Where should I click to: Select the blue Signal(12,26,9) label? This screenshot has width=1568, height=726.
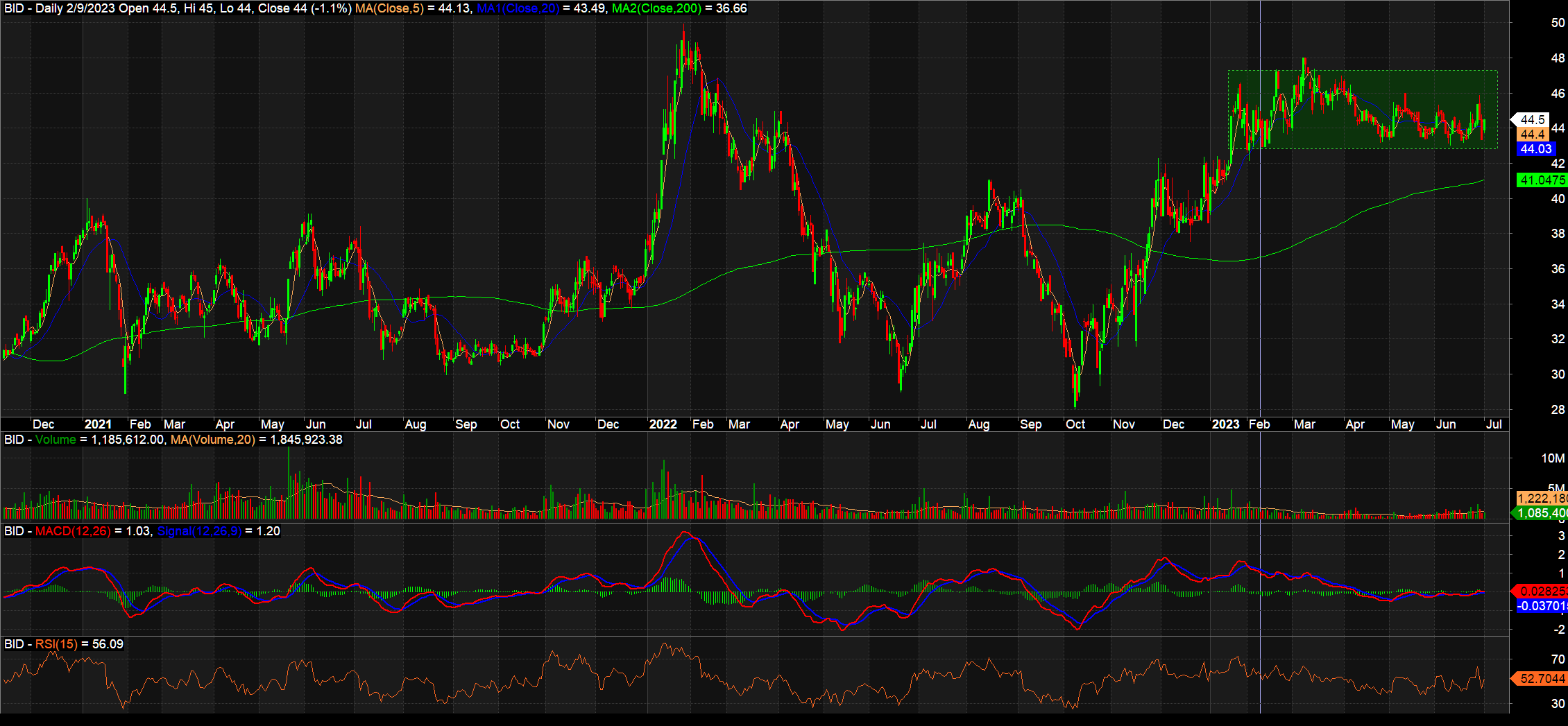(199, 531)
